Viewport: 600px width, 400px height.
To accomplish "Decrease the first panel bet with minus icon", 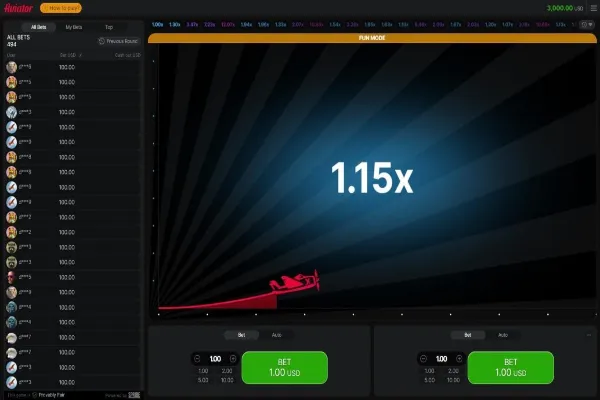I will tap(197, 359).
